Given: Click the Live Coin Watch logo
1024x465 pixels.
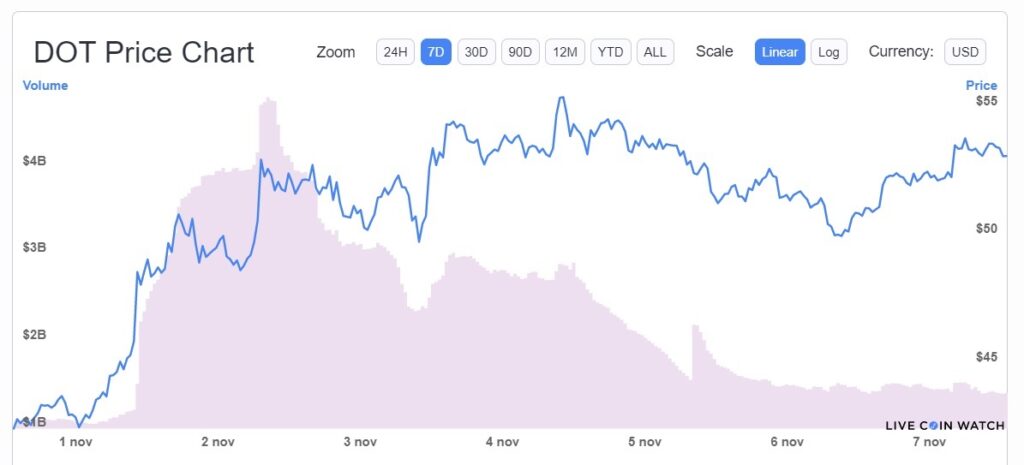Looking at the screenshot, I should click(945, 425).
